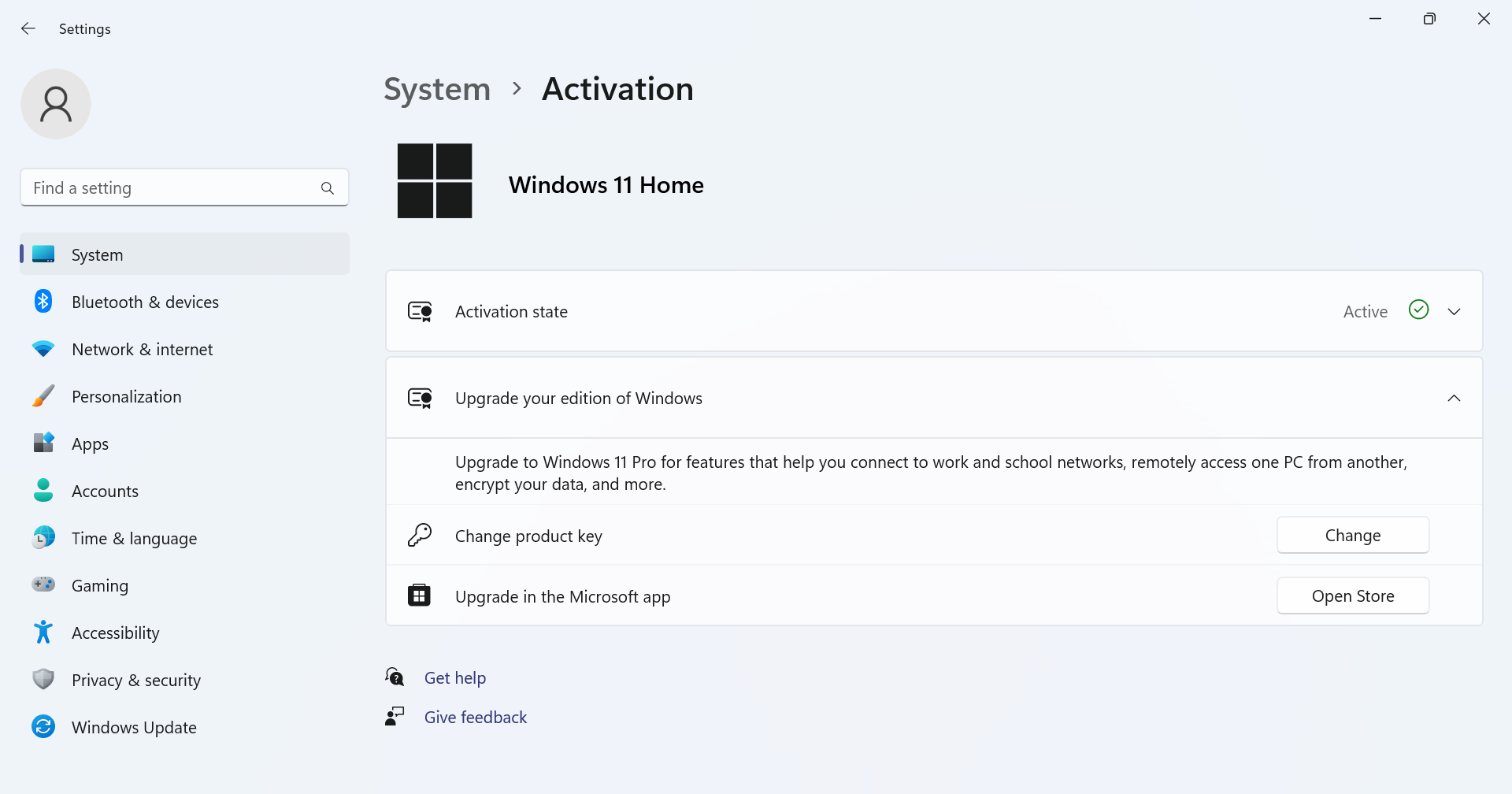Click the search magnifier in Find a setting

[x=328, y=187]
